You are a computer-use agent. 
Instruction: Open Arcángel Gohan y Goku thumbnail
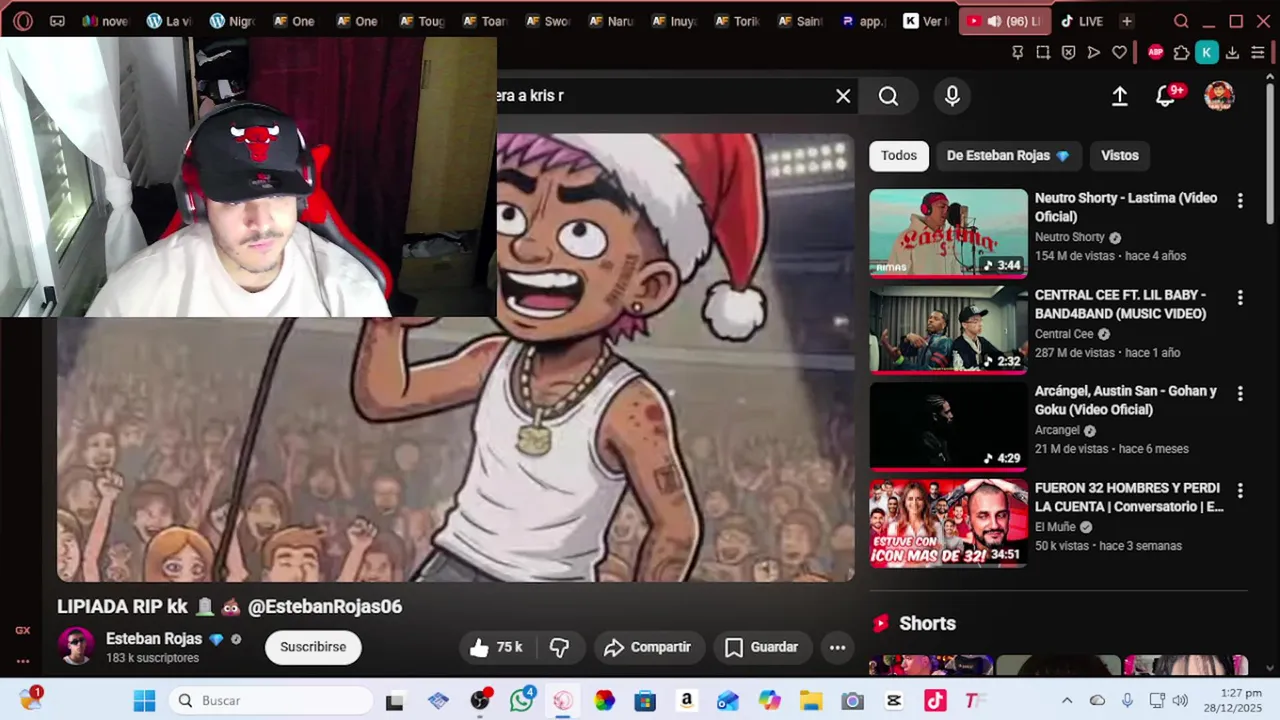click(948, 426)
